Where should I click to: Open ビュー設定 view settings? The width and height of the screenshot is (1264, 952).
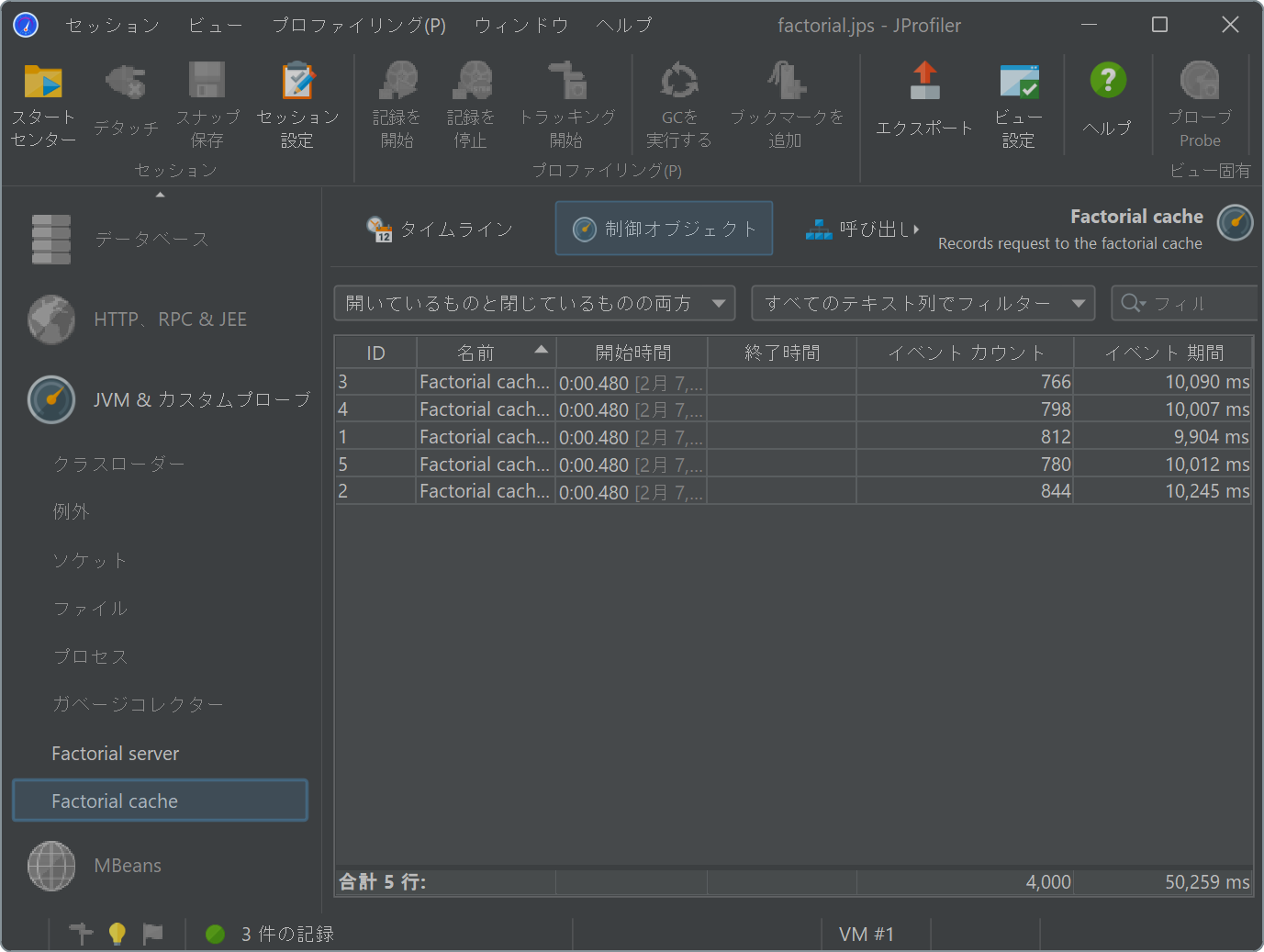click(x=1019, y=106)
